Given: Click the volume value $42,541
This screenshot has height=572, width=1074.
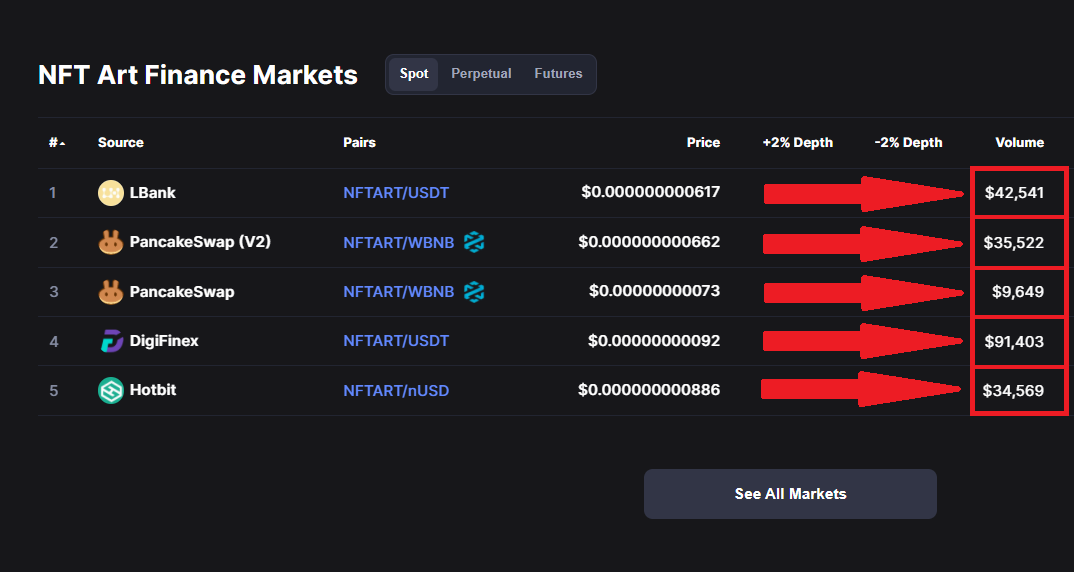Looking at the screenshot, I should point(1014,193).
